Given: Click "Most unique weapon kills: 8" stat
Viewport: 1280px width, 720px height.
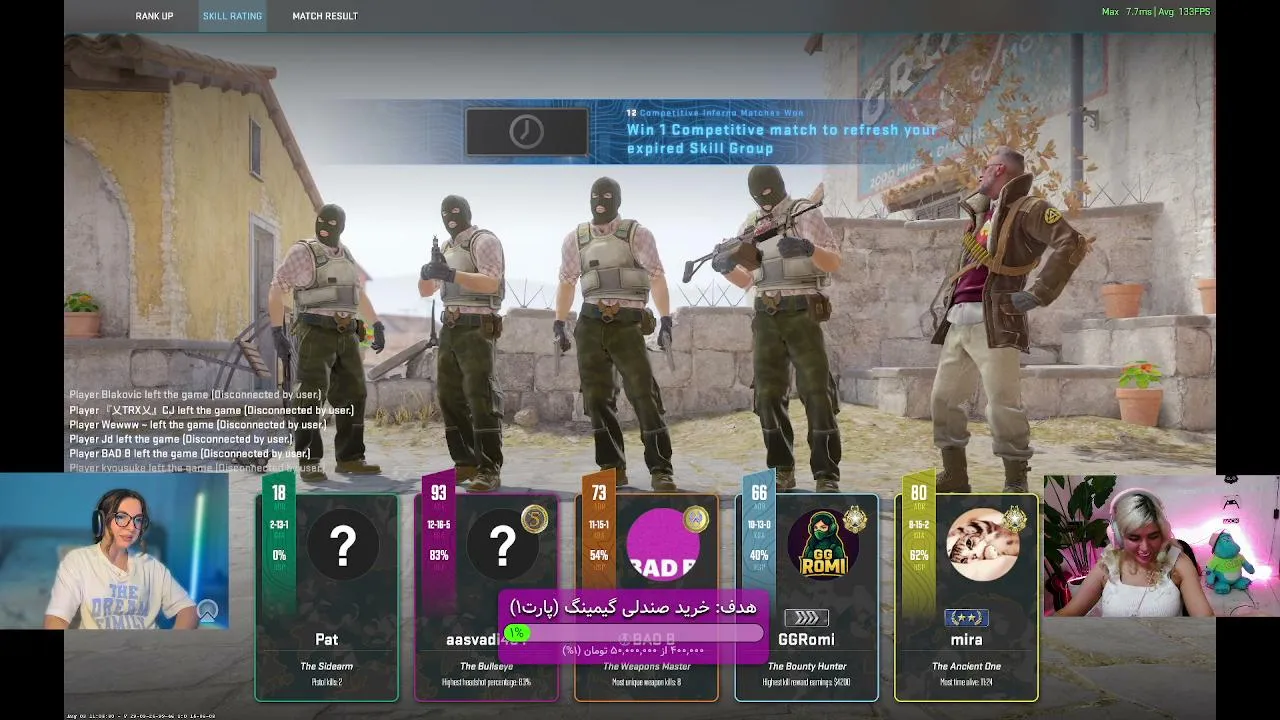Looking at the screenshot, I should click(x=646, y=683).
